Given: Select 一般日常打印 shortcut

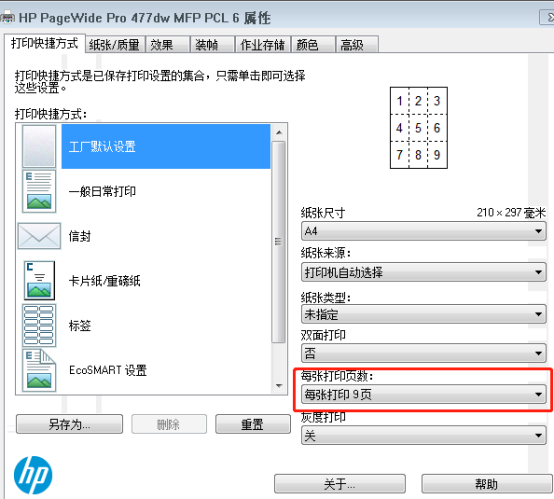Looking at the screenshot, I should coord(166,191).
